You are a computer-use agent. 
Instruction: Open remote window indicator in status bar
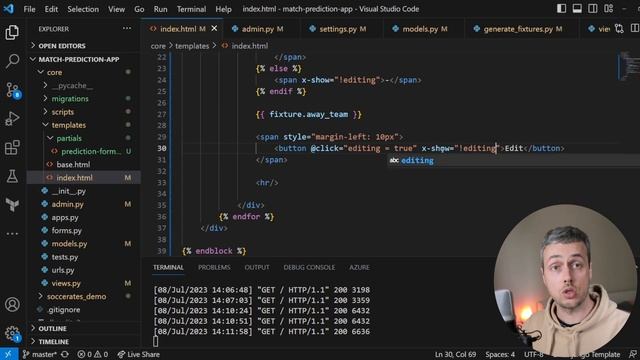click(x=9, y=354)
